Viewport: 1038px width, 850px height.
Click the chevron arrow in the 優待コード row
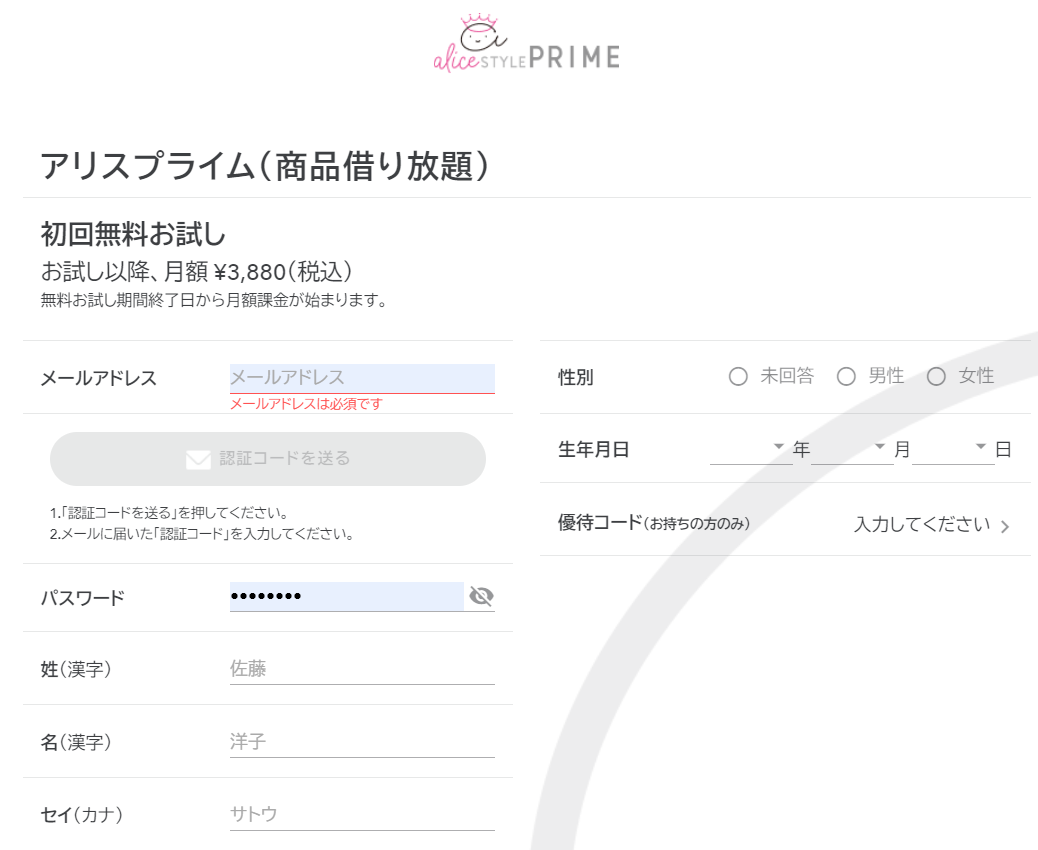1005,526
